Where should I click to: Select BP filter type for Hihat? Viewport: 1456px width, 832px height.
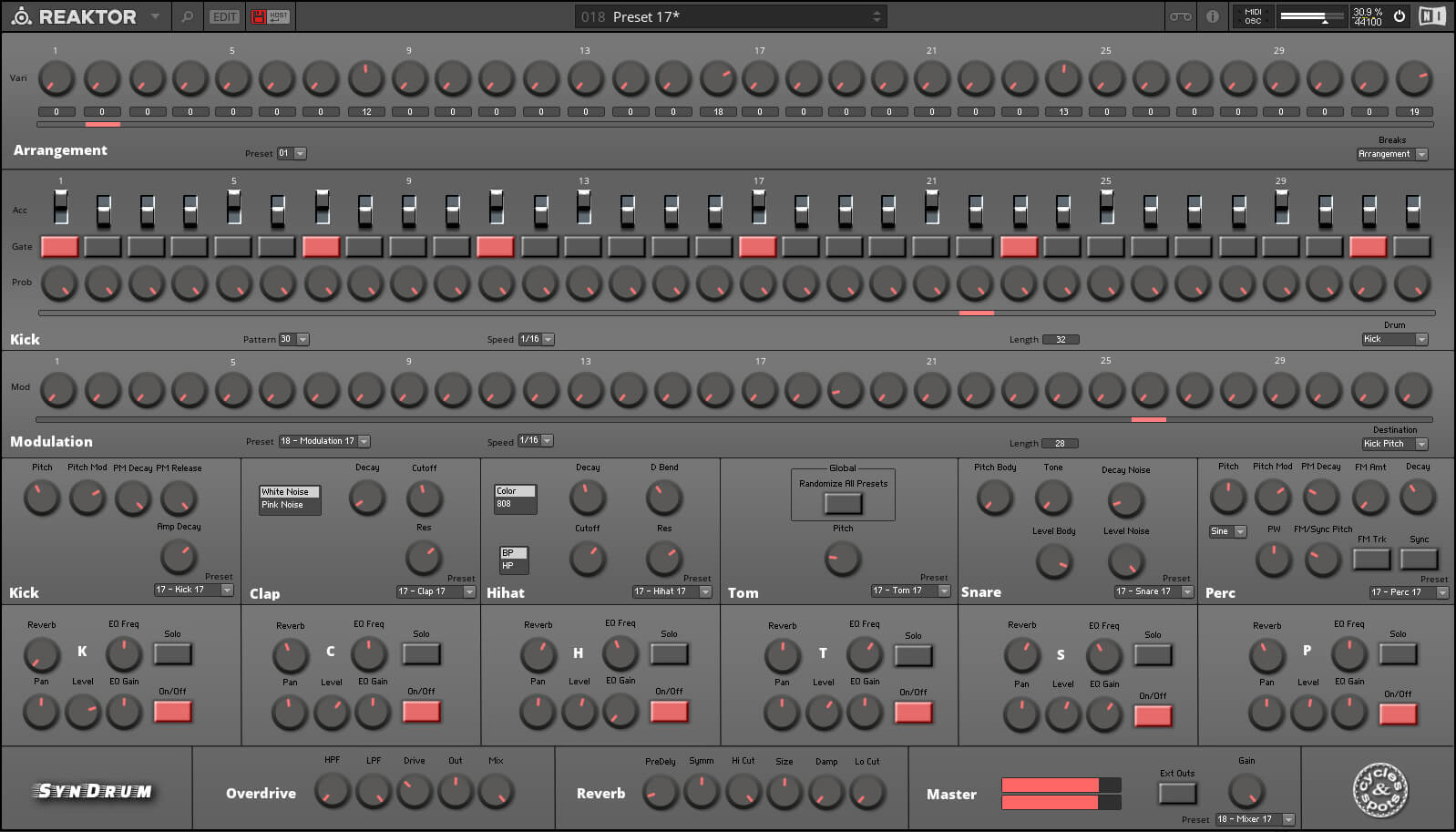(513, 553)
